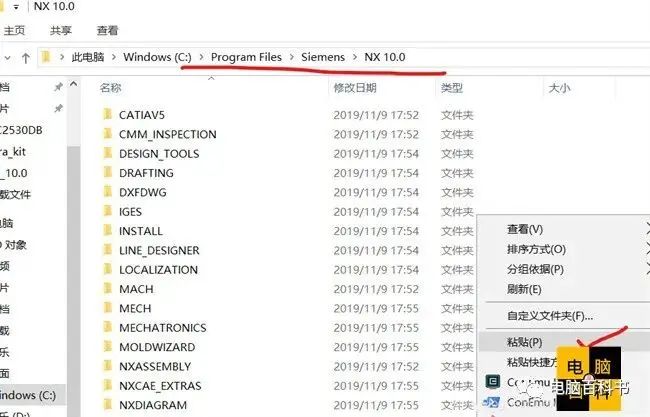Click the DESIGN_TOOLS folder icon
Screen dimensions: 650x417
click(x=108, y=153)
